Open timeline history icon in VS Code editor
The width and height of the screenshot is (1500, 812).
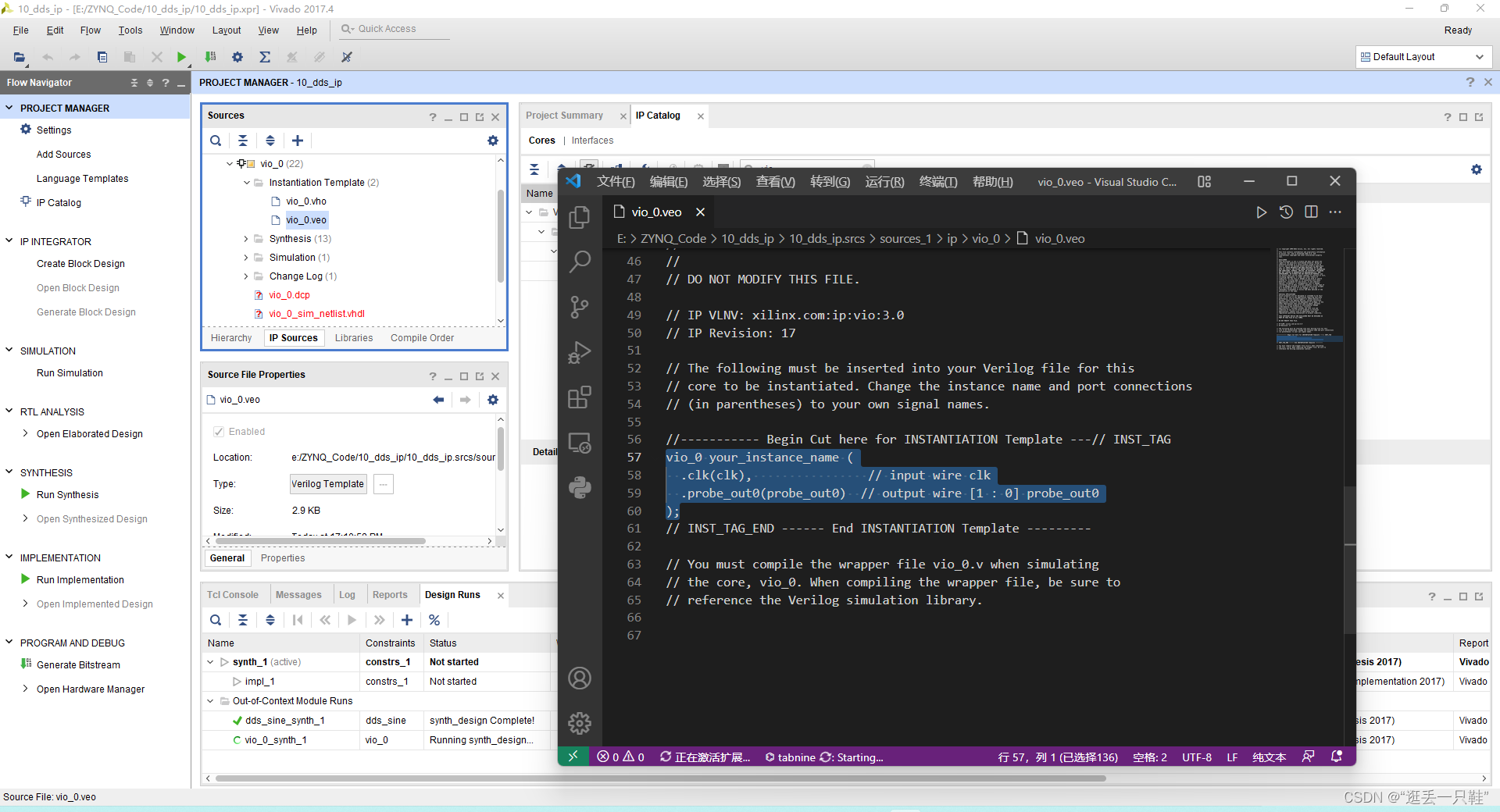pyautogui.click(x=1286, y=212)
